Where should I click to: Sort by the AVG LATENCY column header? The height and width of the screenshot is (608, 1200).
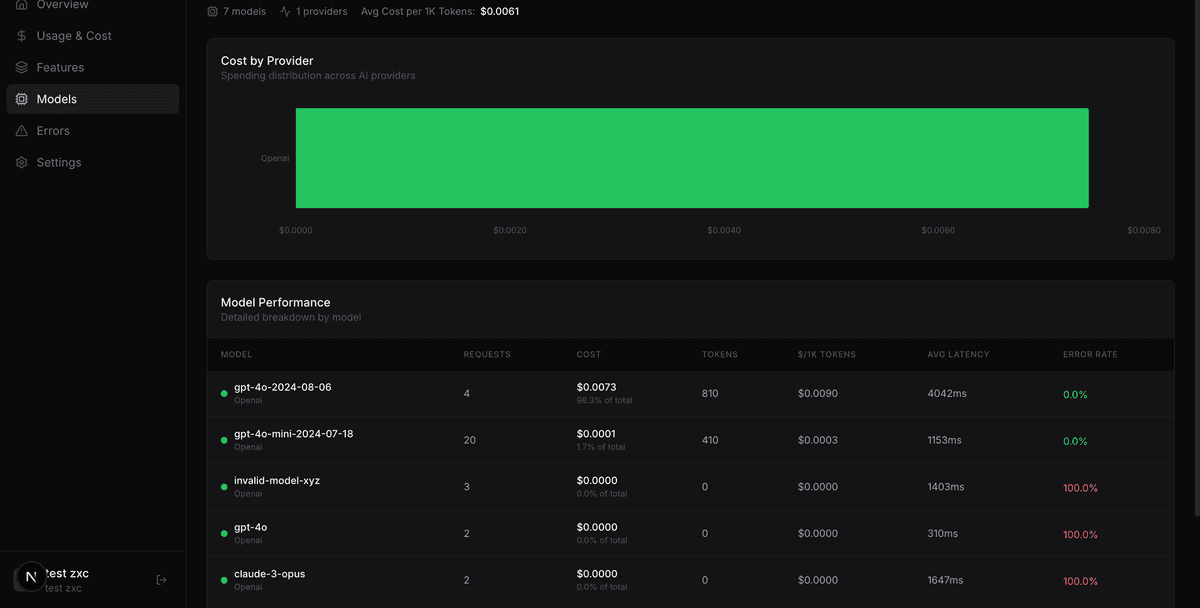click(x=958, y=355)
